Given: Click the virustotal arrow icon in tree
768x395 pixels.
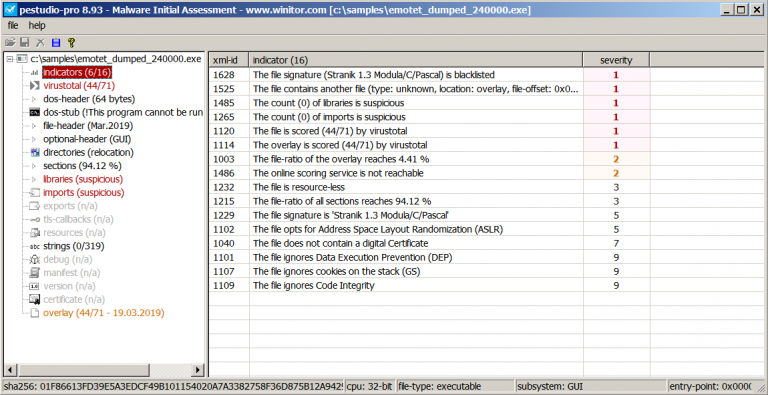Looking at the screenshot, I should (x=34, y=86).
